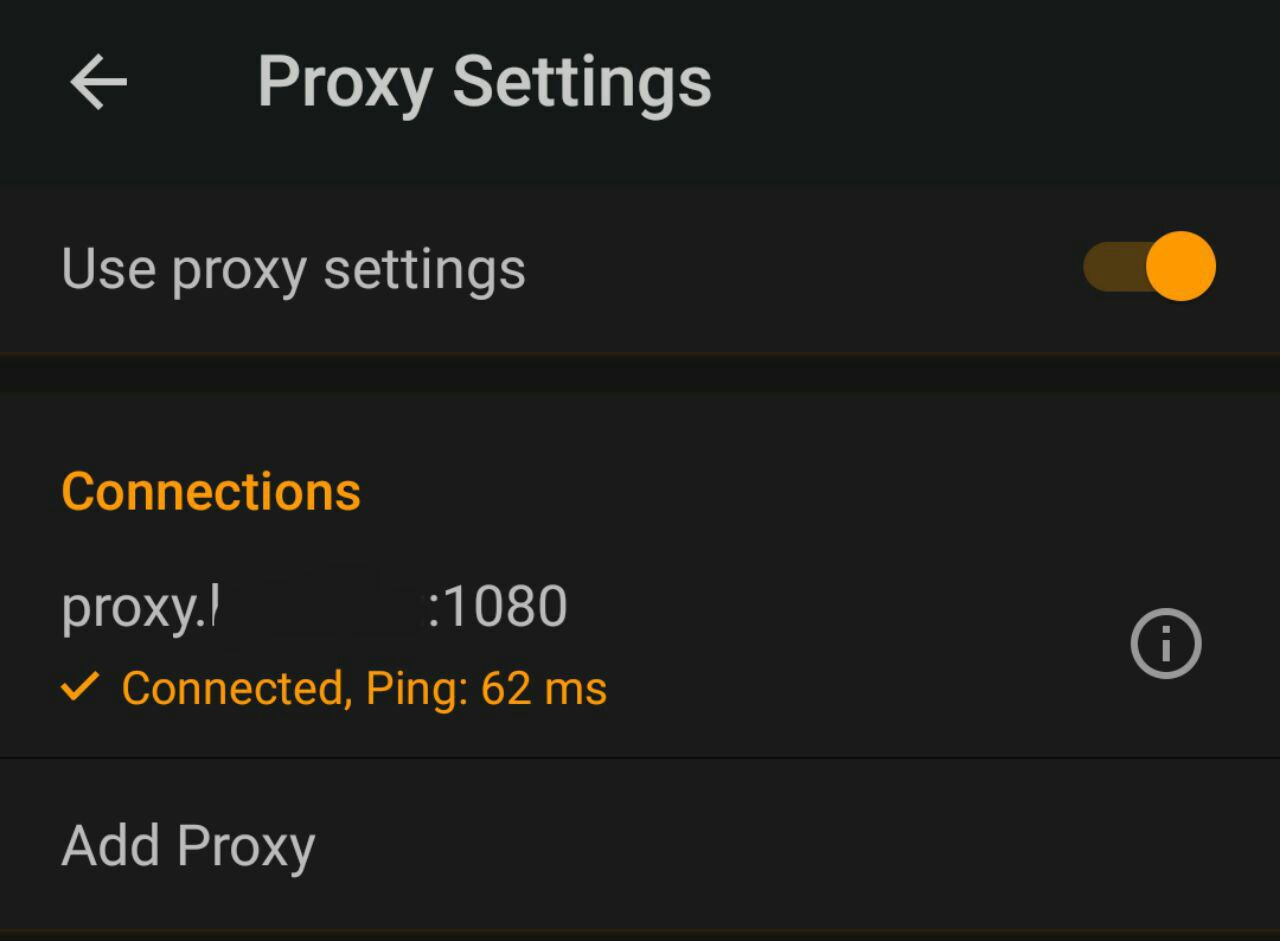Click the orange knob of the toggle
This screenshot has width=1280, height=941.
tap(1180, 267)
